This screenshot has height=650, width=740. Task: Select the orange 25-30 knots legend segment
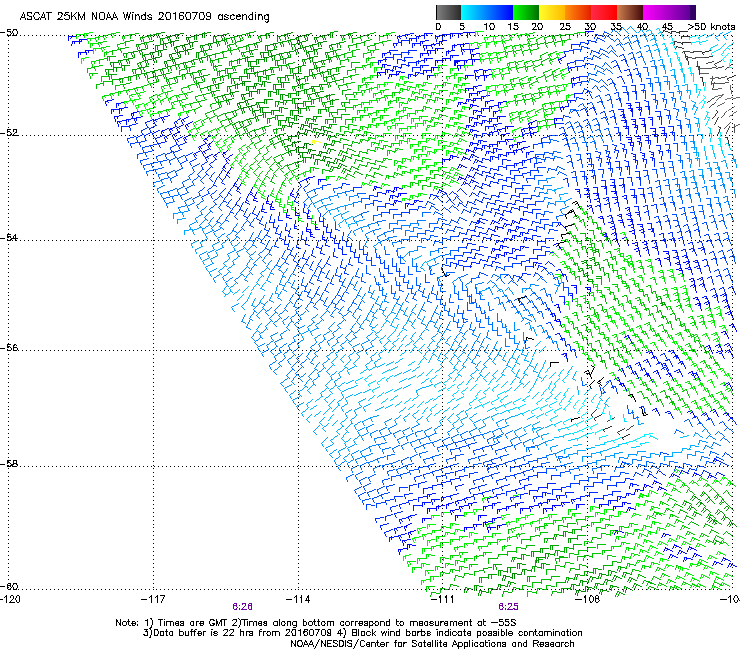(x=578, y=12)
